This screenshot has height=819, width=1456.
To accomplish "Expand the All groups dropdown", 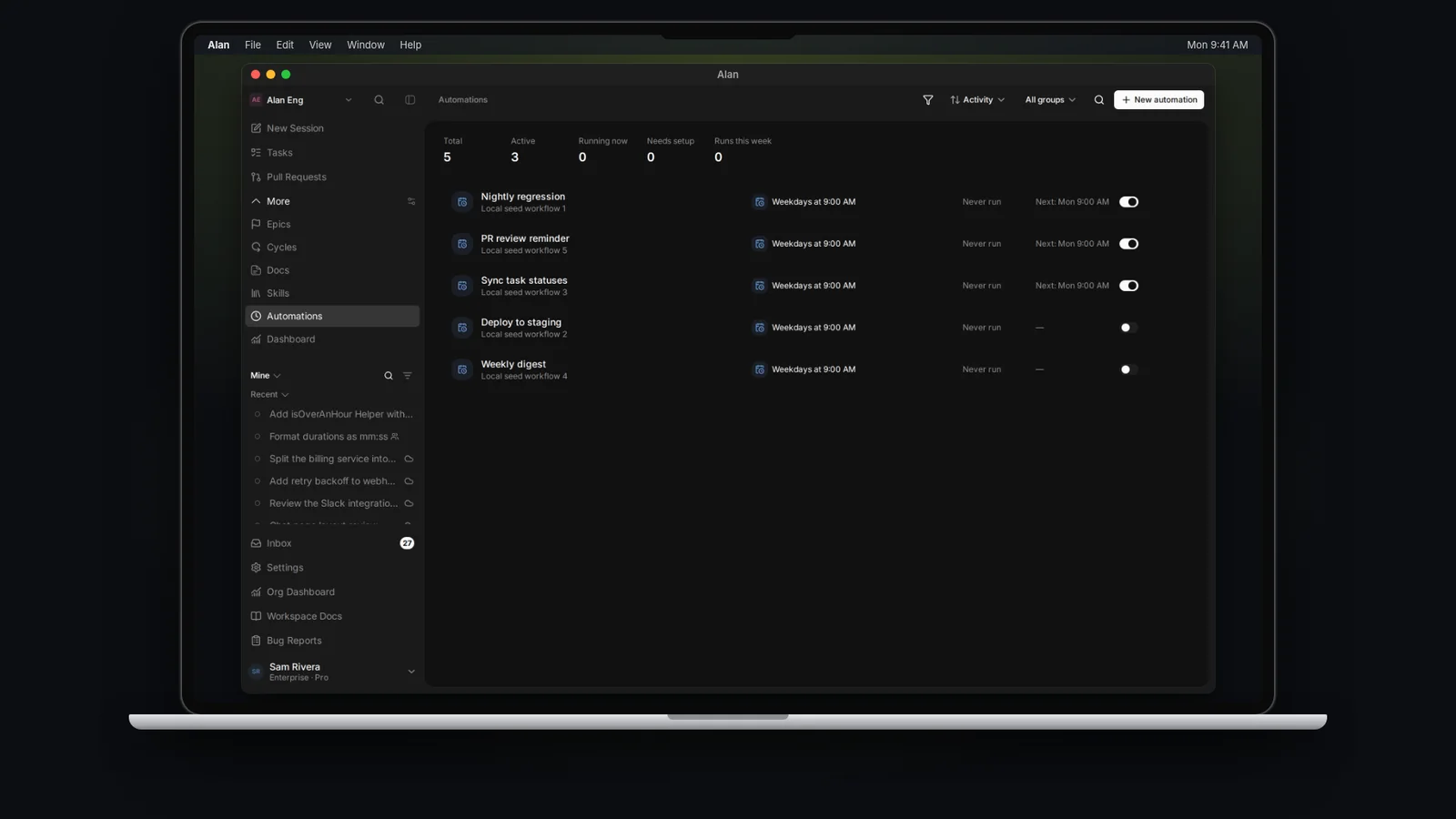I will (x=1050, y=100).
